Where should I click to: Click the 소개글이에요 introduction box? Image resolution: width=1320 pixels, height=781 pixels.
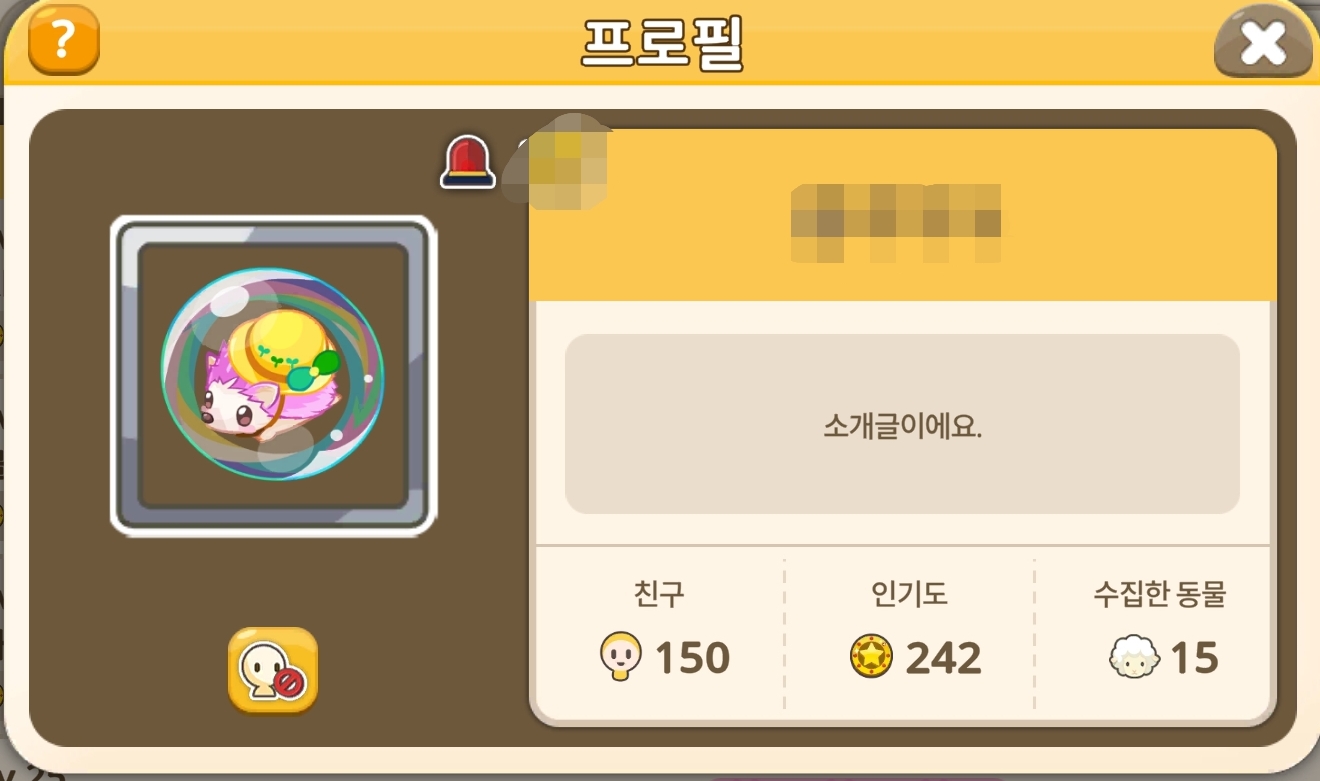point(902,424)
